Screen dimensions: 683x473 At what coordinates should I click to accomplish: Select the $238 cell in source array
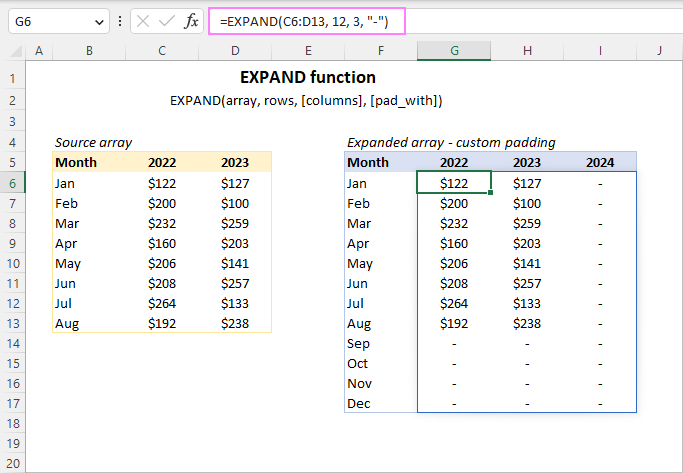point(235,323)
